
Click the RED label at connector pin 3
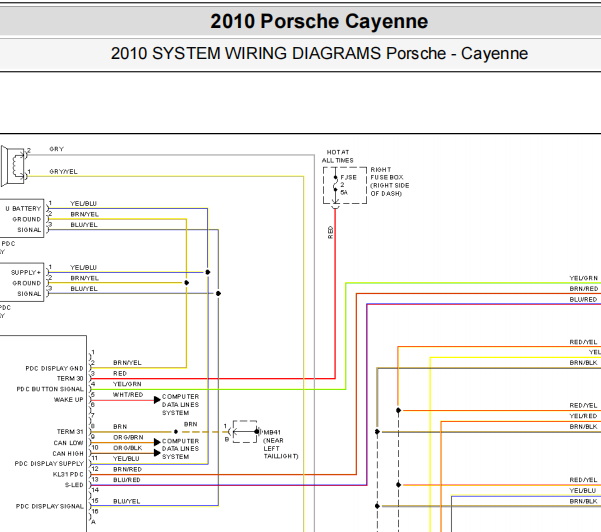pyautogui.click(x=120, y=373)
